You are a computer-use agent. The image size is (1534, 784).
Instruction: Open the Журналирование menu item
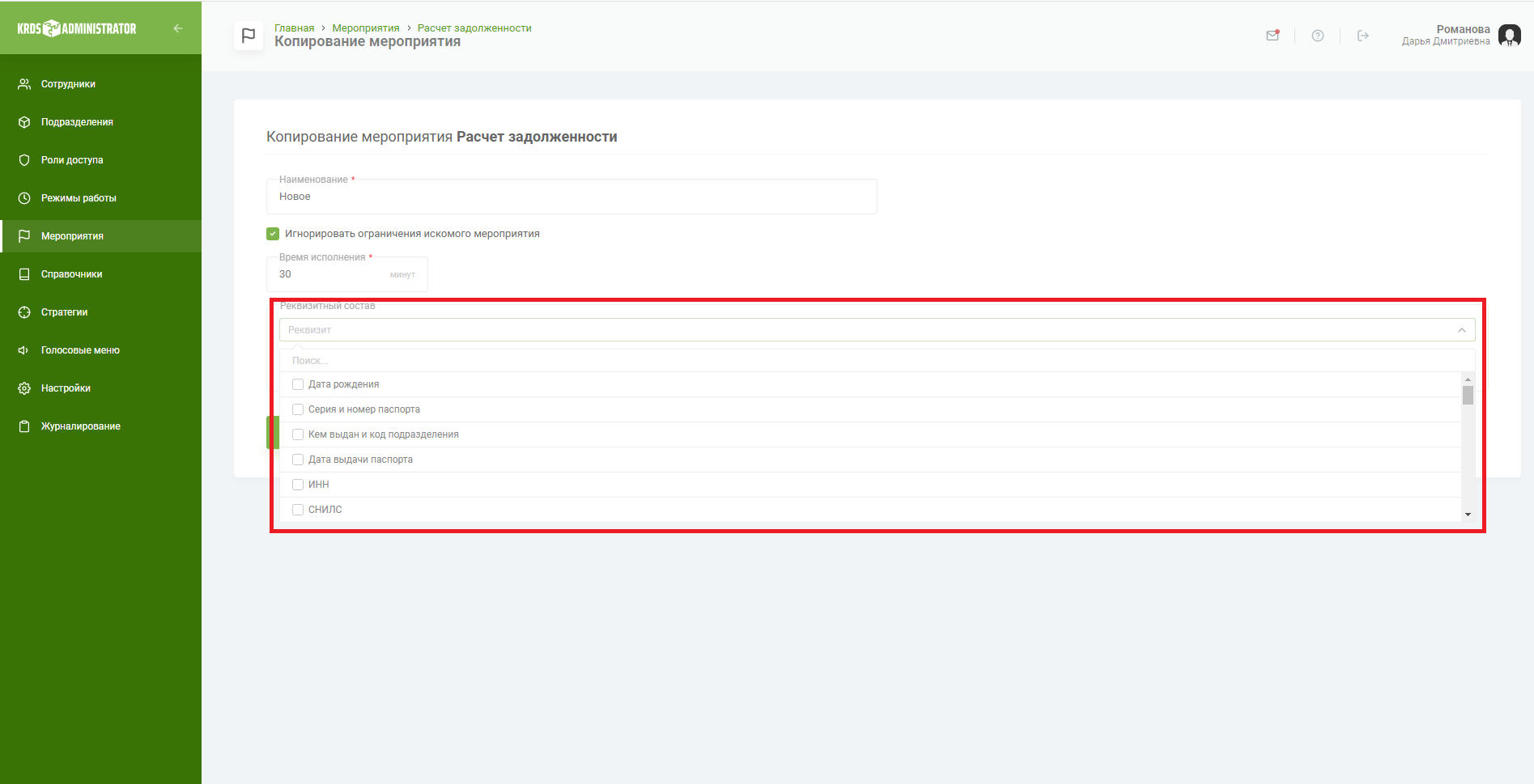pyautogui.click(x=101, y=426)
